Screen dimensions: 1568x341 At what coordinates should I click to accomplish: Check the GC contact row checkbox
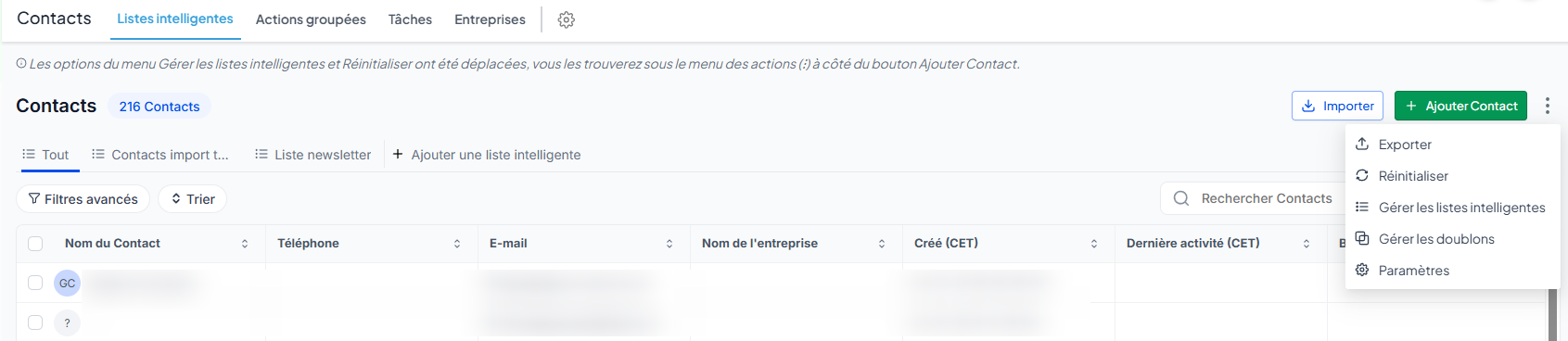pos(35,283)
